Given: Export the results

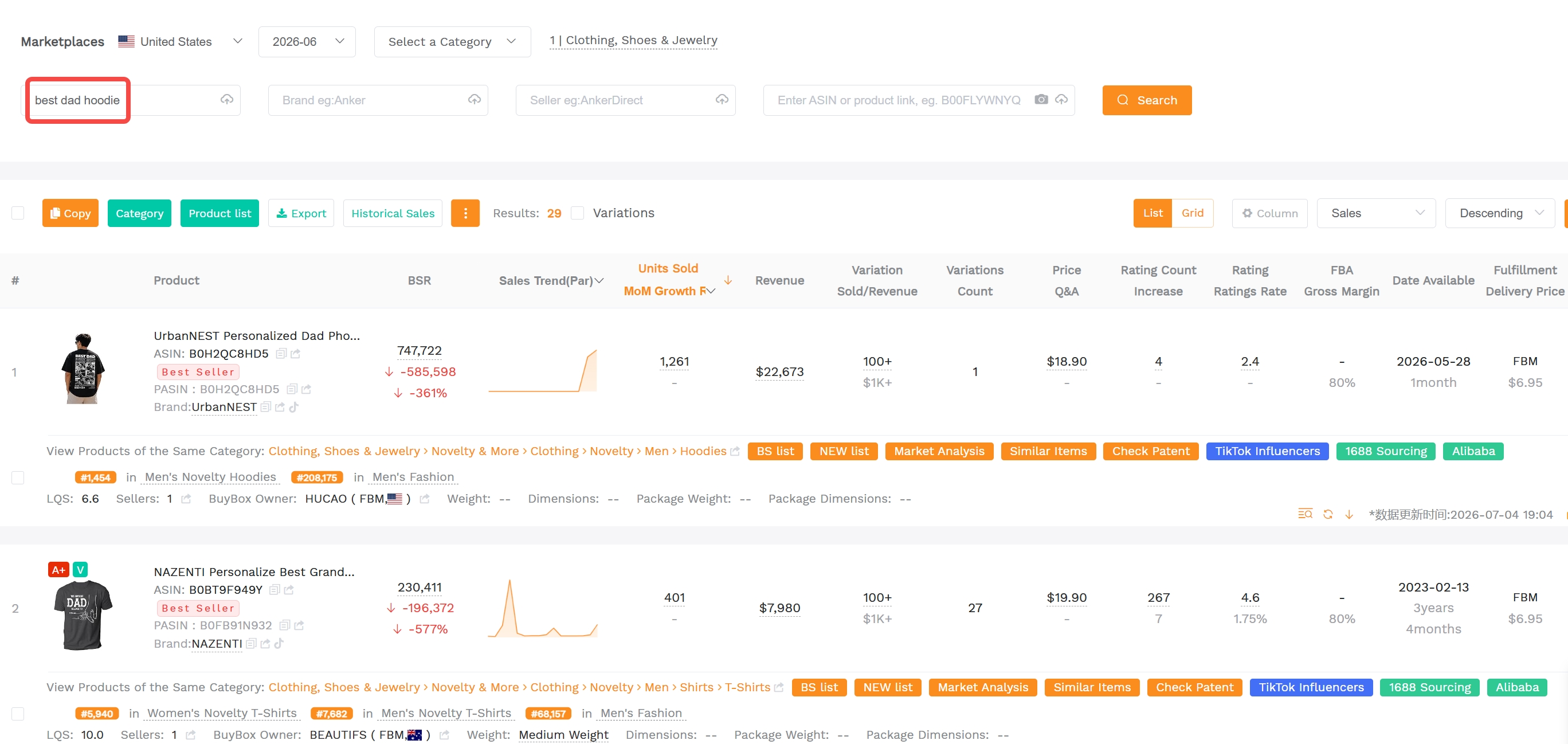Looking at the screenshot, I should click(x=301, y=213).
